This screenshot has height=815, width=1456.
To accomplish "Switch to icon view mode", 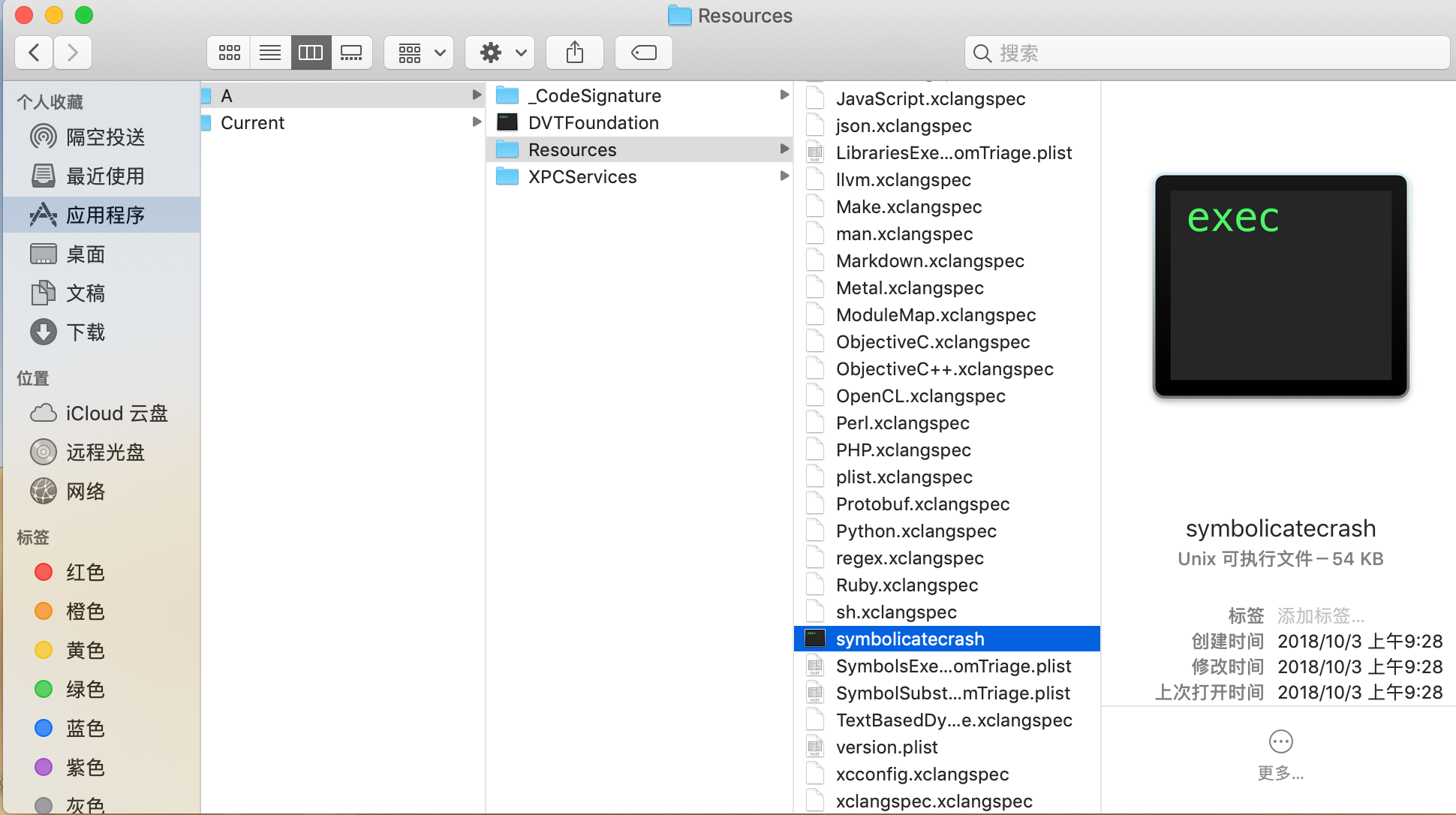I will point(229,53).
